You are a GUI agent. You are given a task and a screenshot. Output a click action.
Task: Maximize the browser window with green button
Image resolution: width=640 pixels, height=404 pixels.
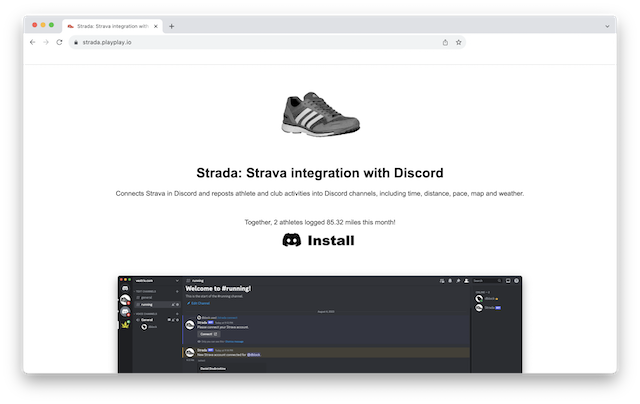pyautogui.click(x=51, y=25)
